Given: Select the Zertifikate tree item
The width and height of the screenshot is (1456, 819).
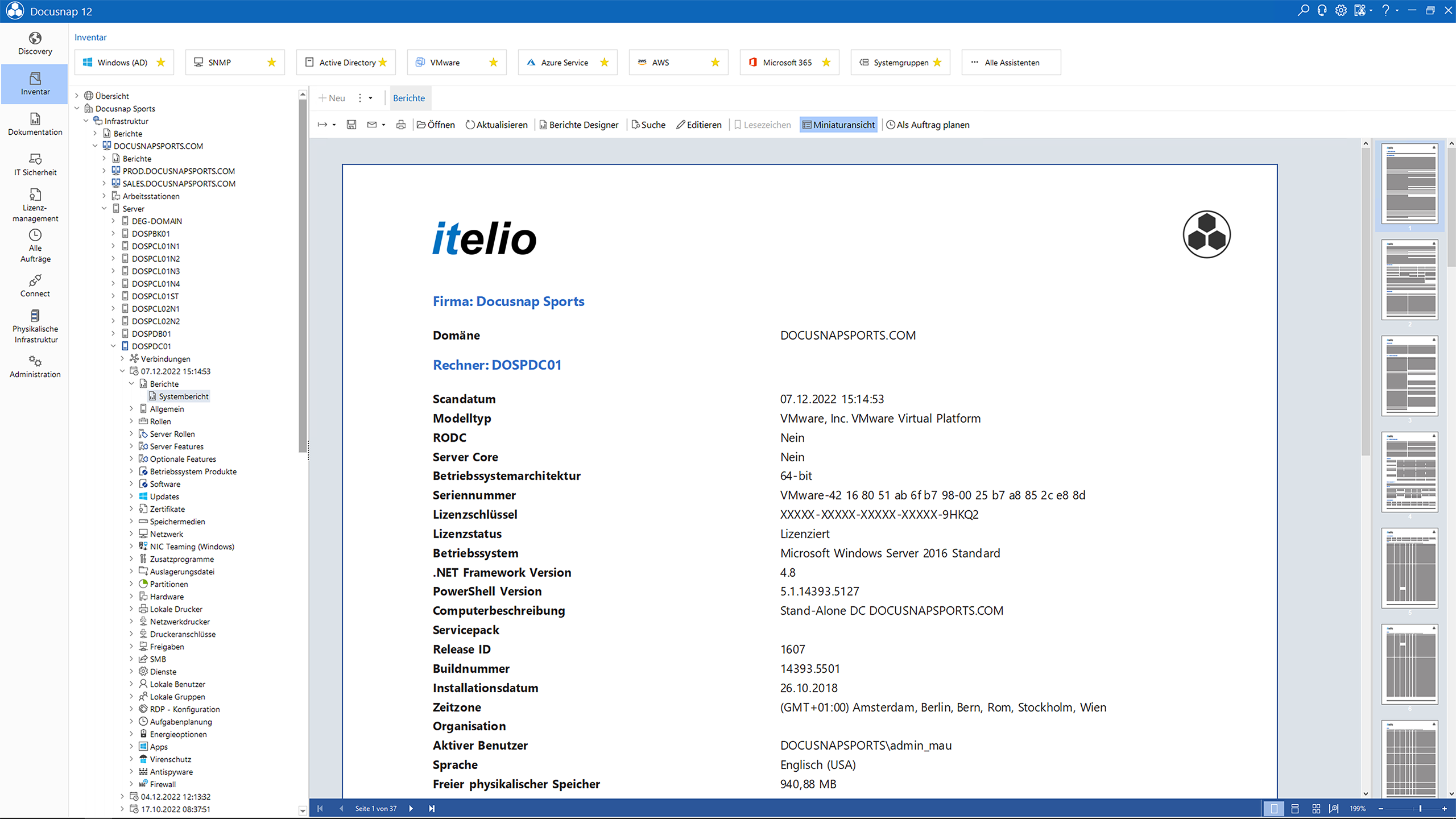Looking at the screenshot, I should point(167,509).
